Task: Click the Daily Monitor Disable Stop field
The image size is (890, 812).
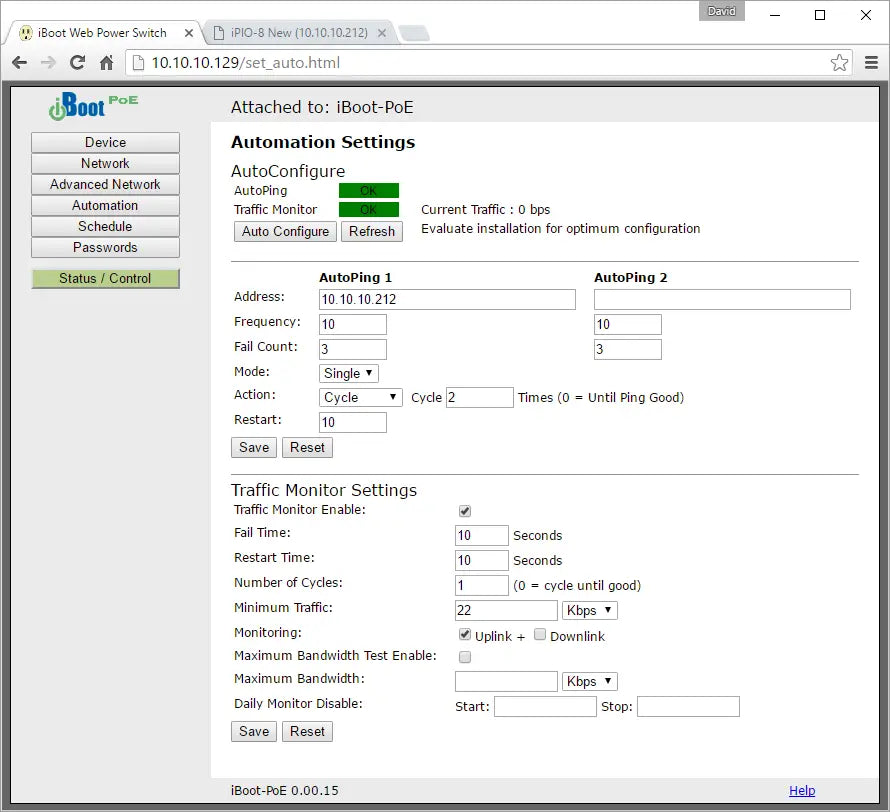Action: point(689,706)
